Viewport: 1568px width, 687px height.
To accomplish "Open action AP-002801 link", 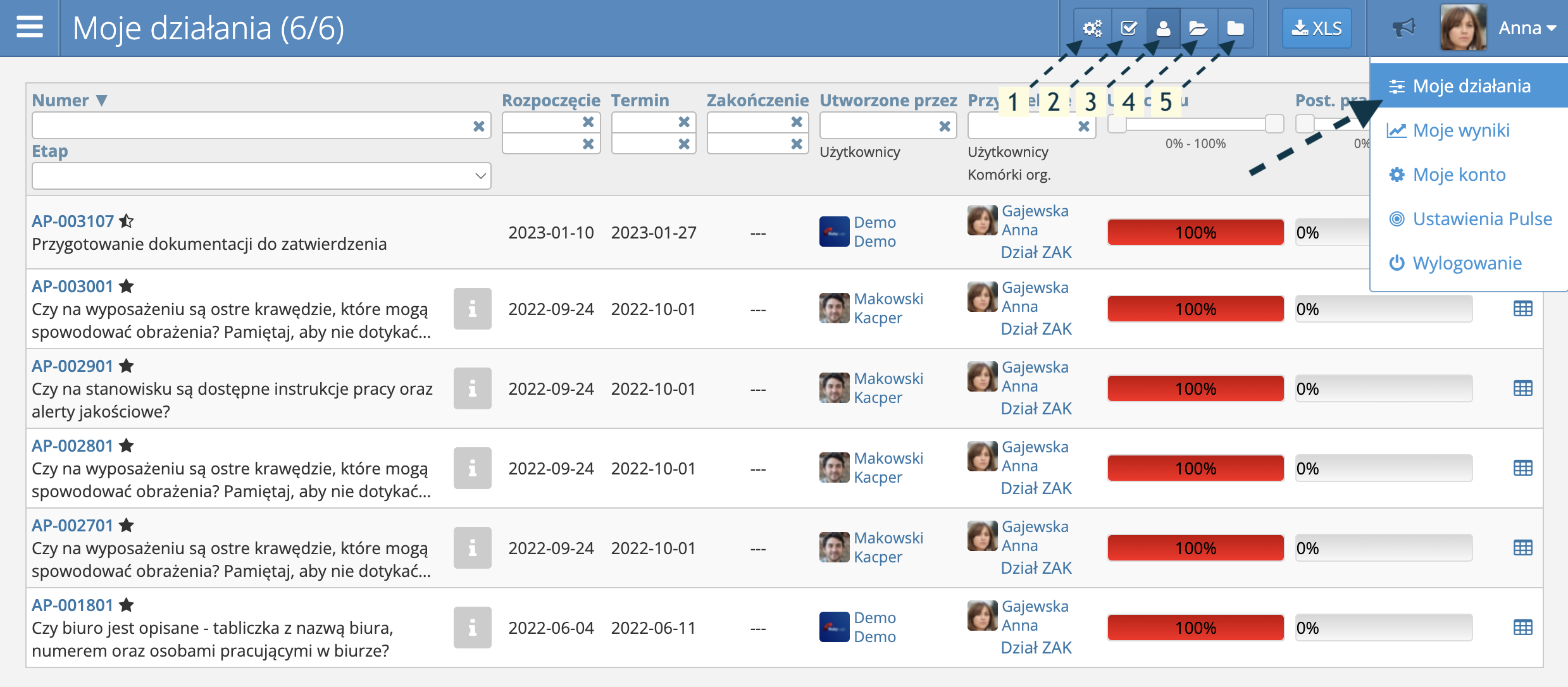I will [x=72, y=445].
